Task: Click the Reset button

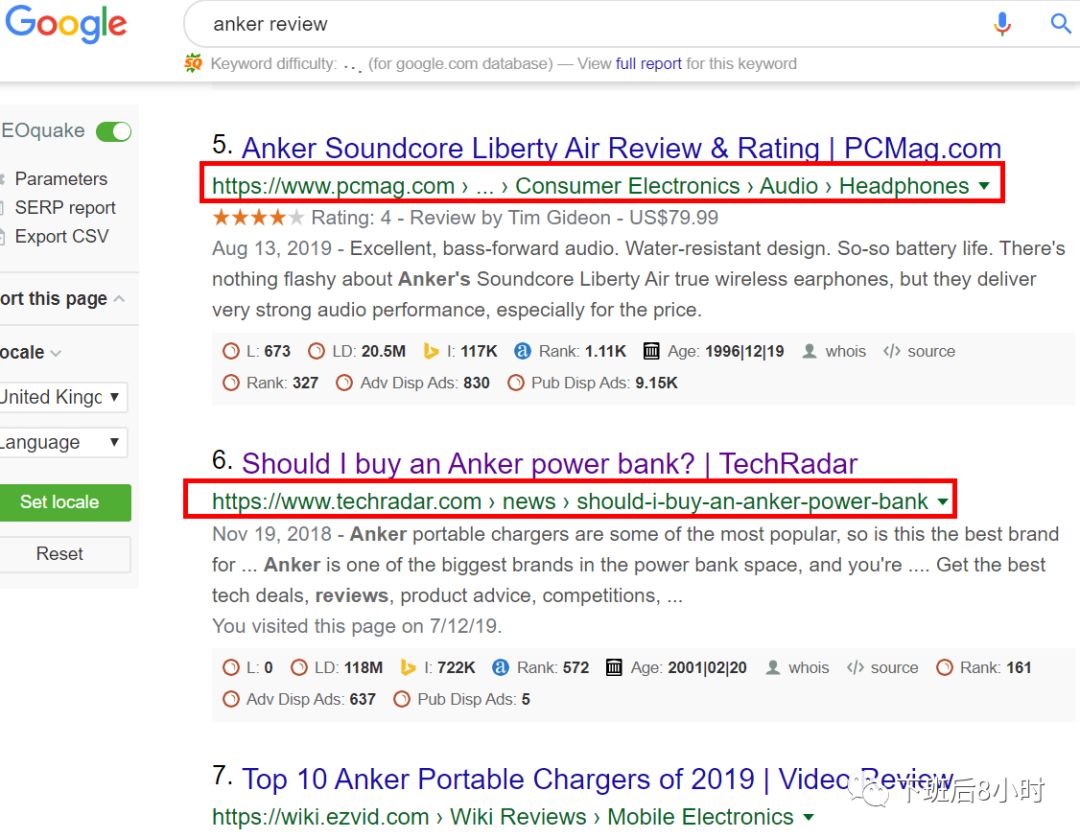Action: 64,554
